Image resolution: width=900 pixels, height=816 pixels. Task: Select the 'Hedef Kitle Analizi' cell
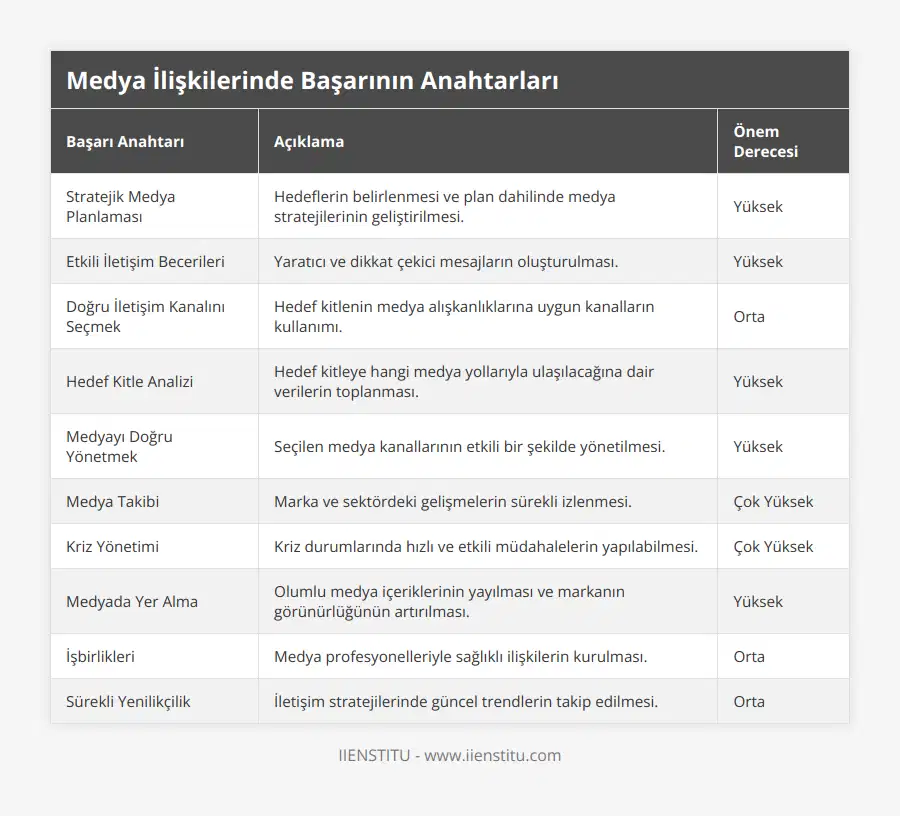coord(130,381)
